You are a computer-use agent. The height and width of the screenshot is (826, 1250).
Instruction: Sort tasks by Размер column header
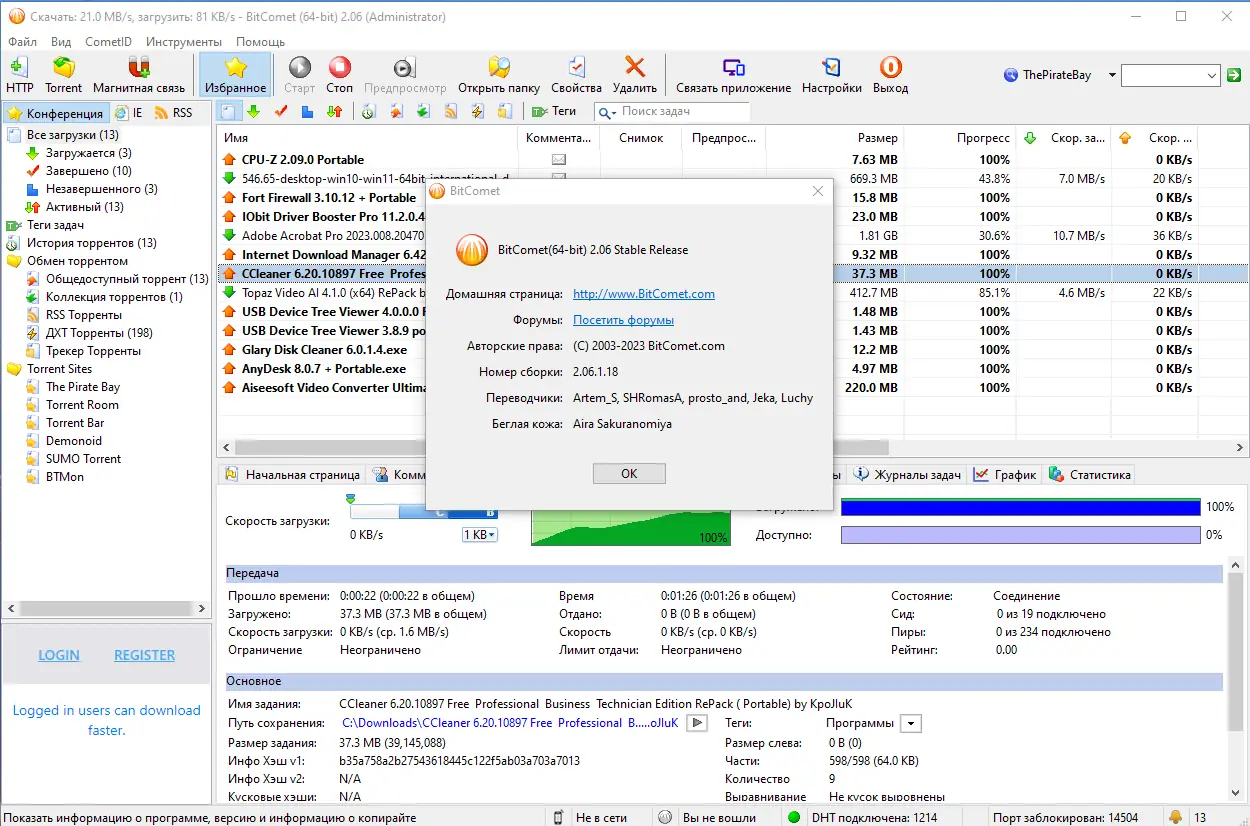click(x=835, y=138)
